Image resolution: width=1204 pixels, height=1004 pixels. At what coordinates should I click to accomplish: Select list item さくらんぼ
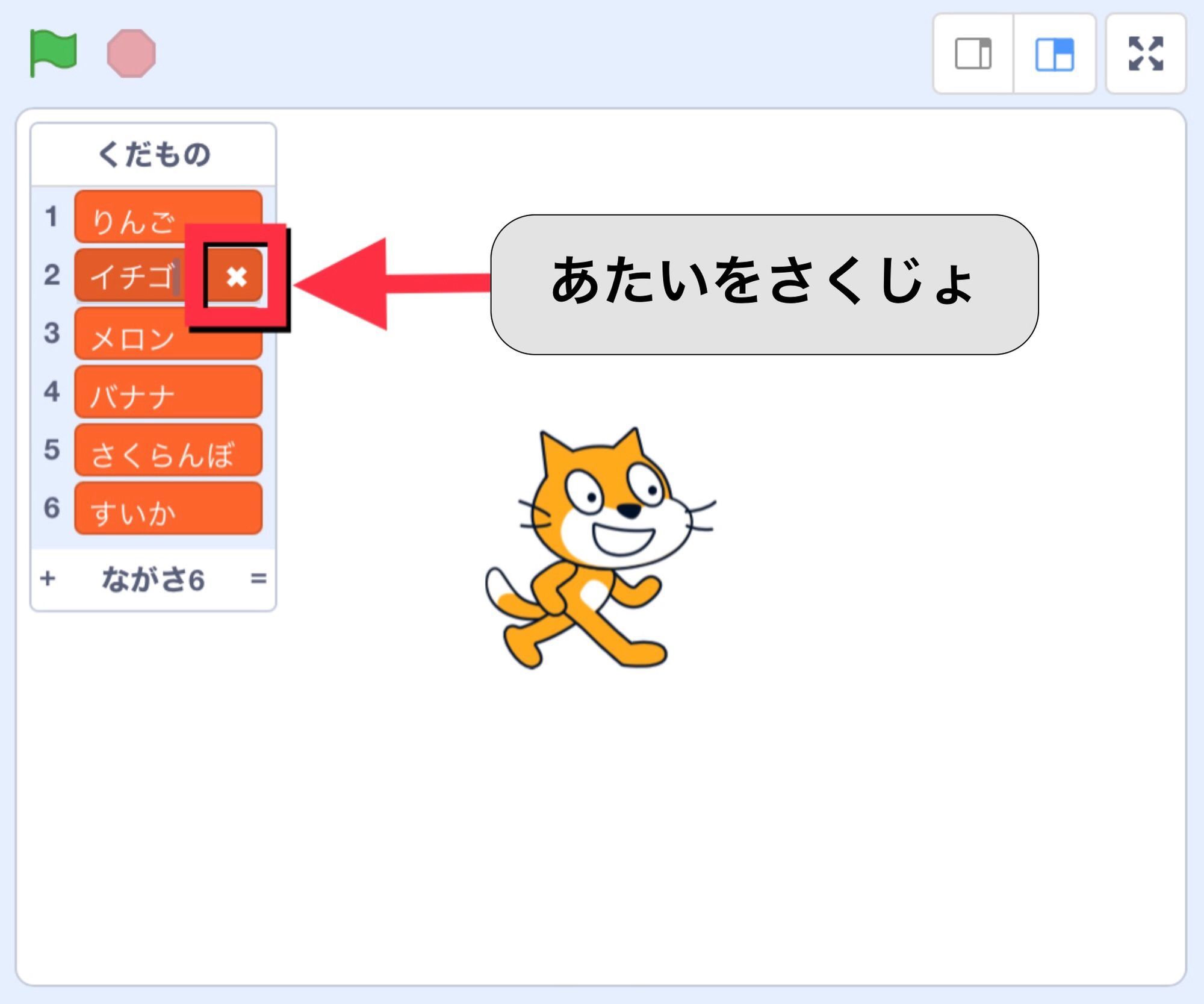[169, 450]
